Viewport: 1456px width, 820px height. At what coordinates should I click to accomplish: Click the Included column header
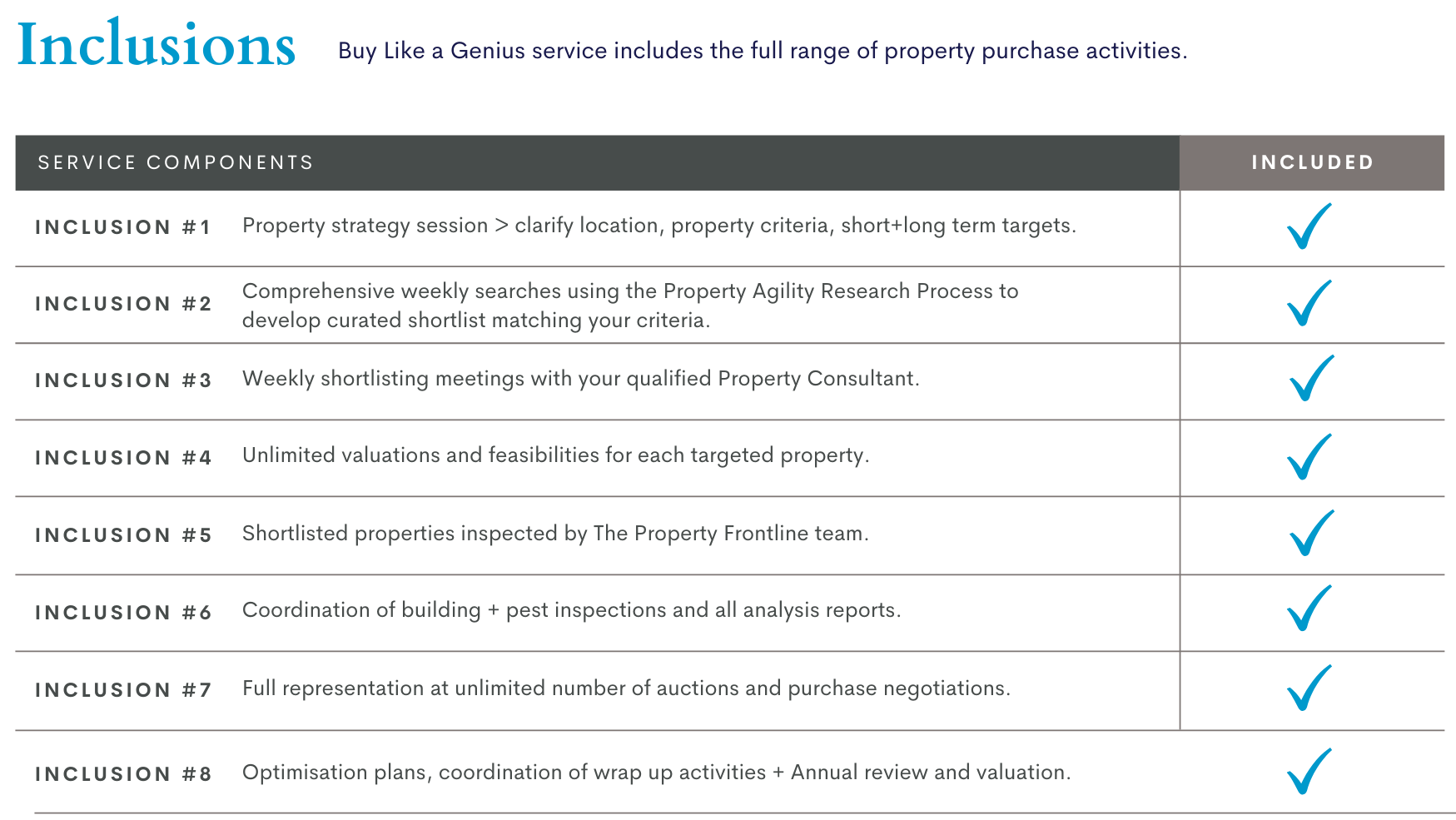(1312, 162)
